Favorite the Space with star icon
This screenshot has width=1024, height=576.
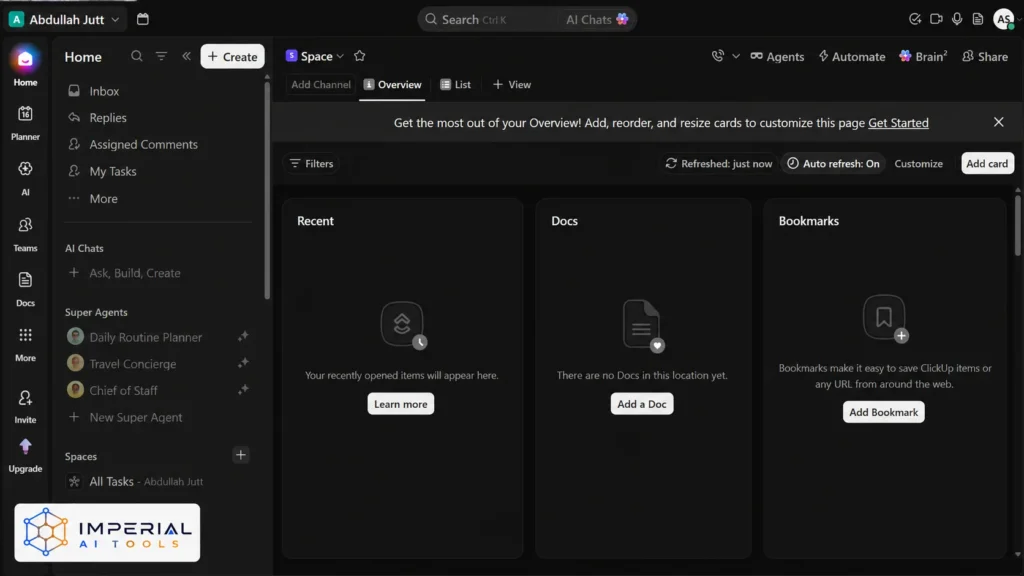tap(359, 56)
